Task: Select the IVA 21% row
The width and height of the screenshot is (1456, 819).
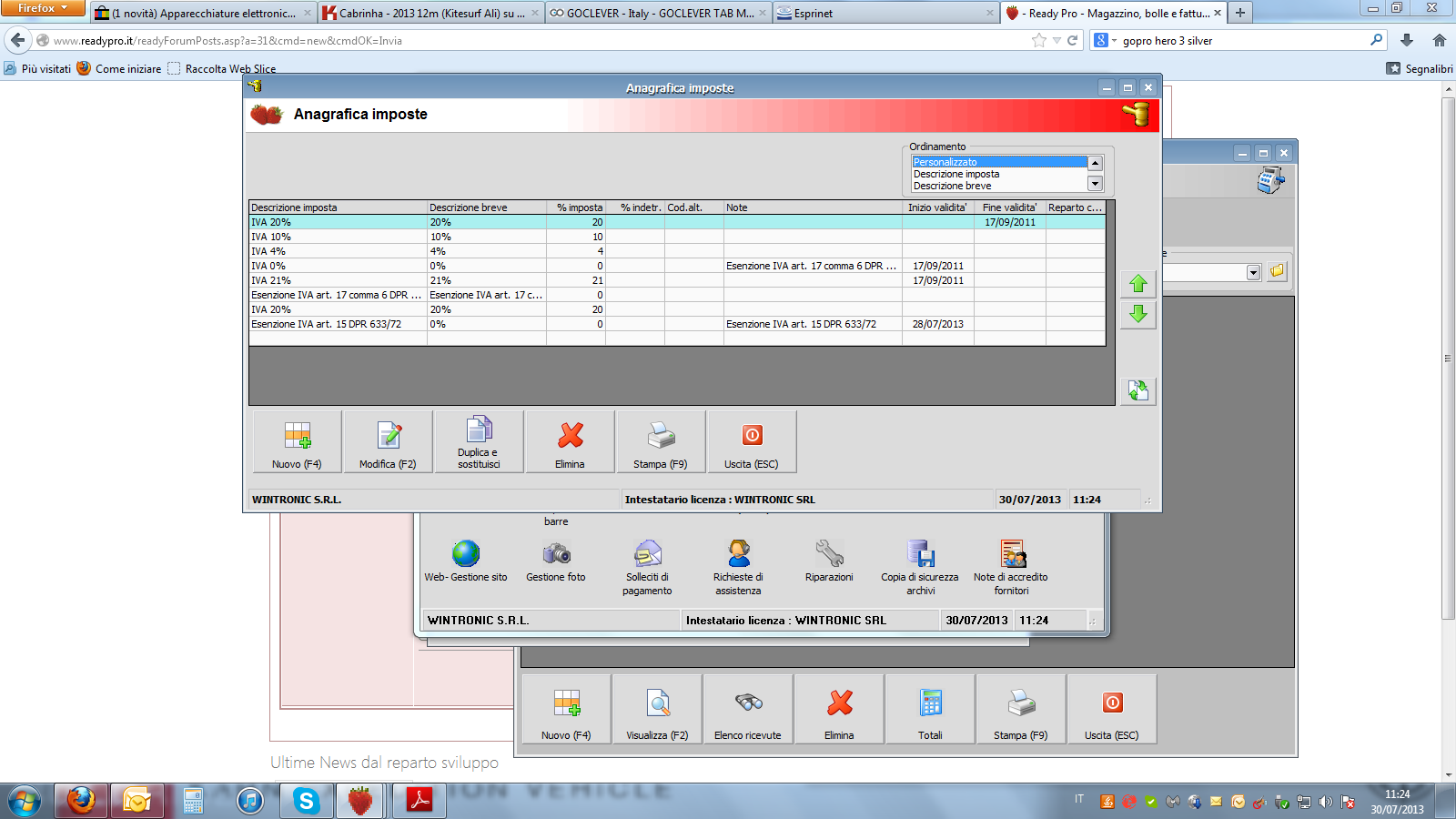Action: [677, 280]
